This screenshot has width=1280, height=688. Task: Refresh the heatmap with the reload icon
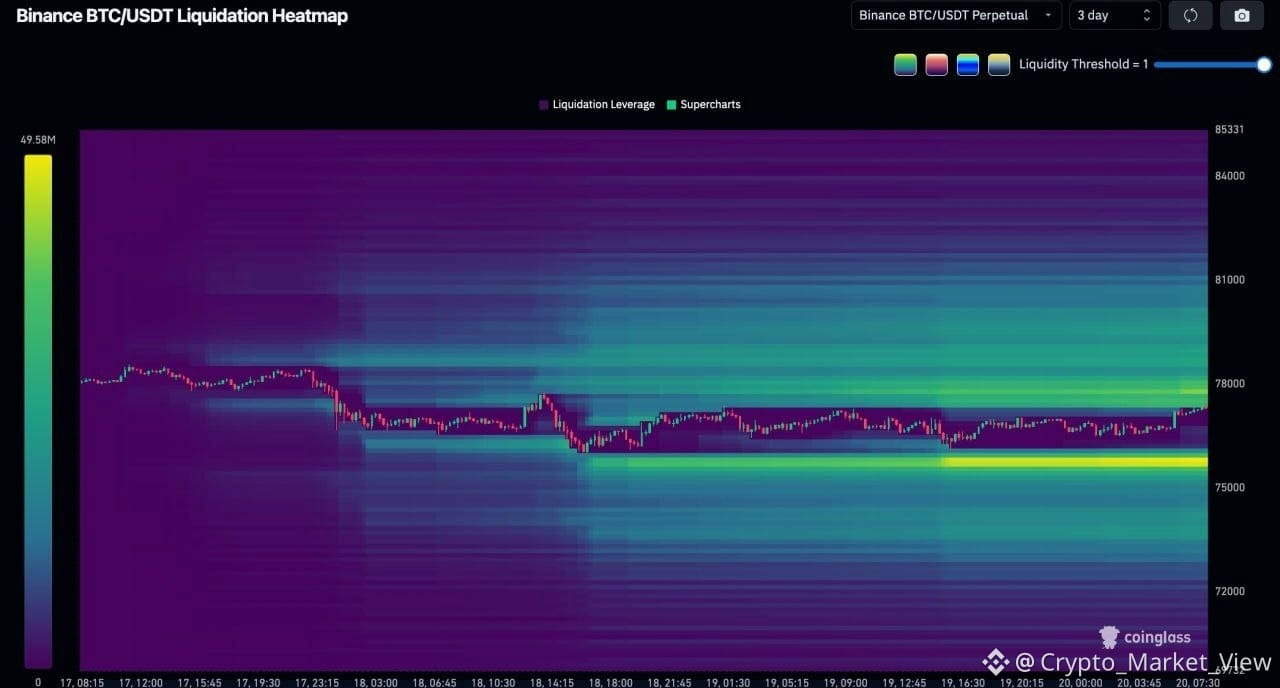tap(1190, 15)
